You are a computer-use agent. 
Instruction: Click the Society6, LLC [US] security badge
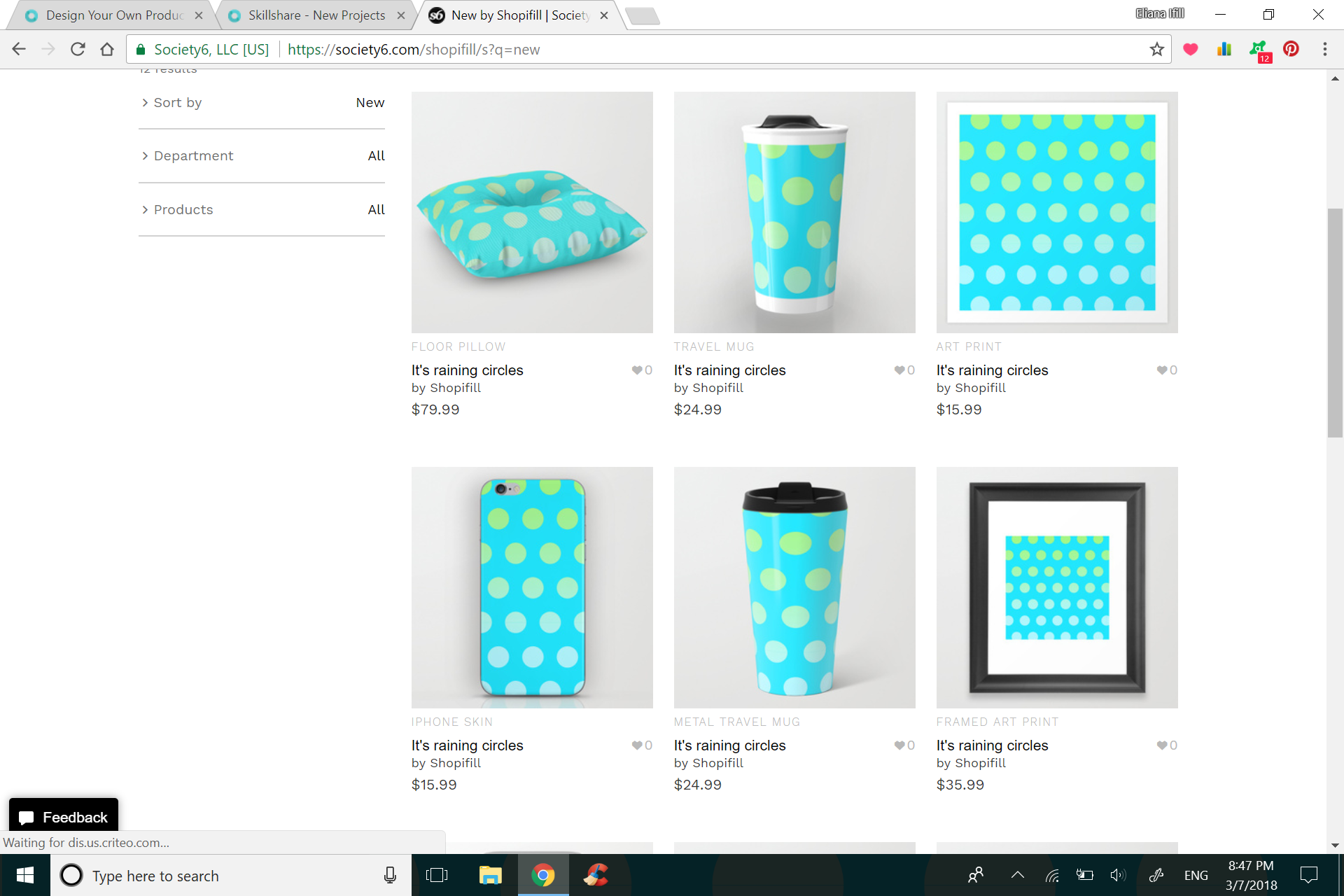pyautogui.click(x=202, y=49)
